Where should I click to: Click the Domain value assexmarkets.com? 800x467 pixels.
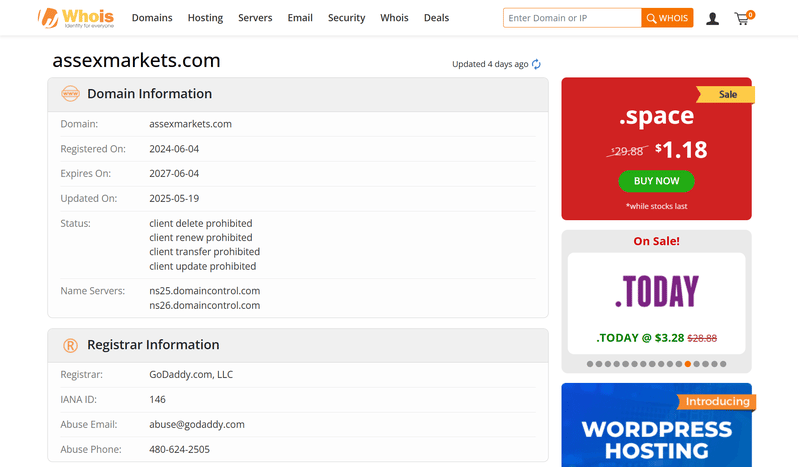[190, 124]
